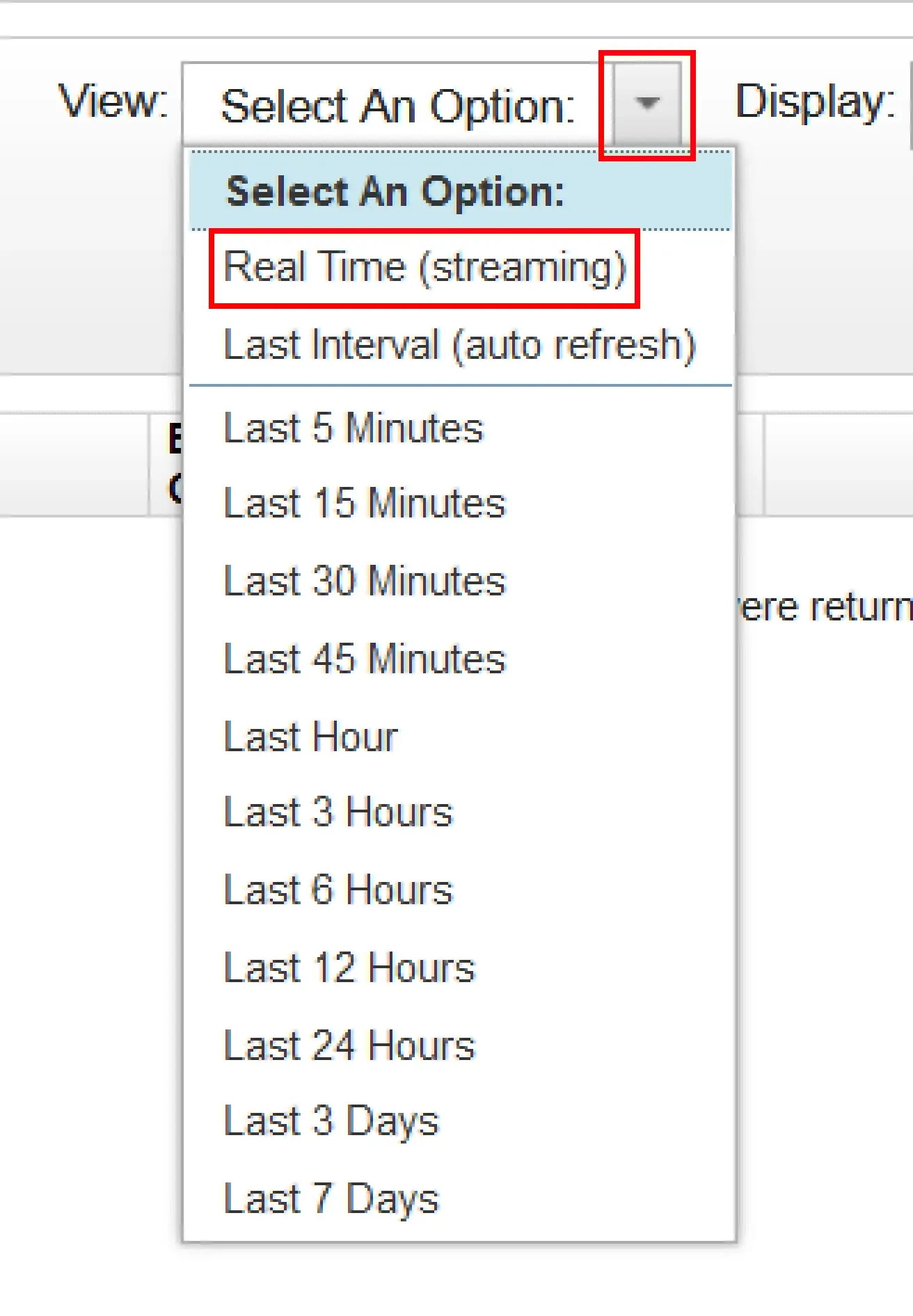The image size is (913, 1316).
Task: Pick Last 24 Hours option
Action: point(349,1046)
